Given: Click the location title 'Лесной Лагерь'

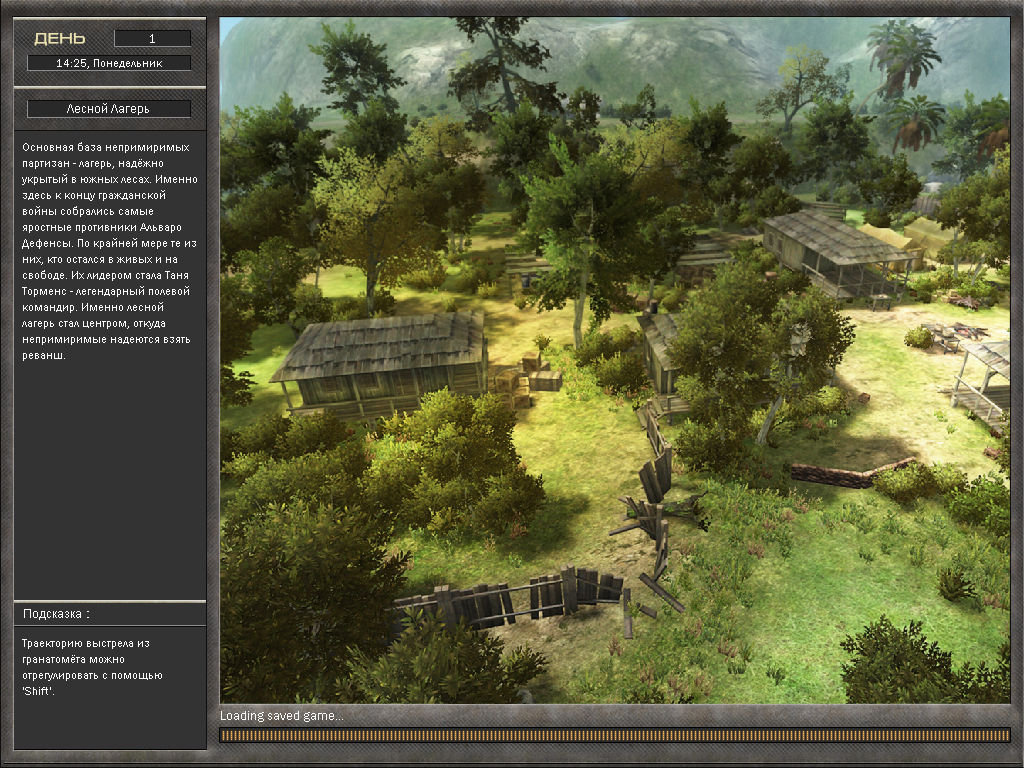Looking at the screenshot, I should pyautogui.click(x=108, y=109).
